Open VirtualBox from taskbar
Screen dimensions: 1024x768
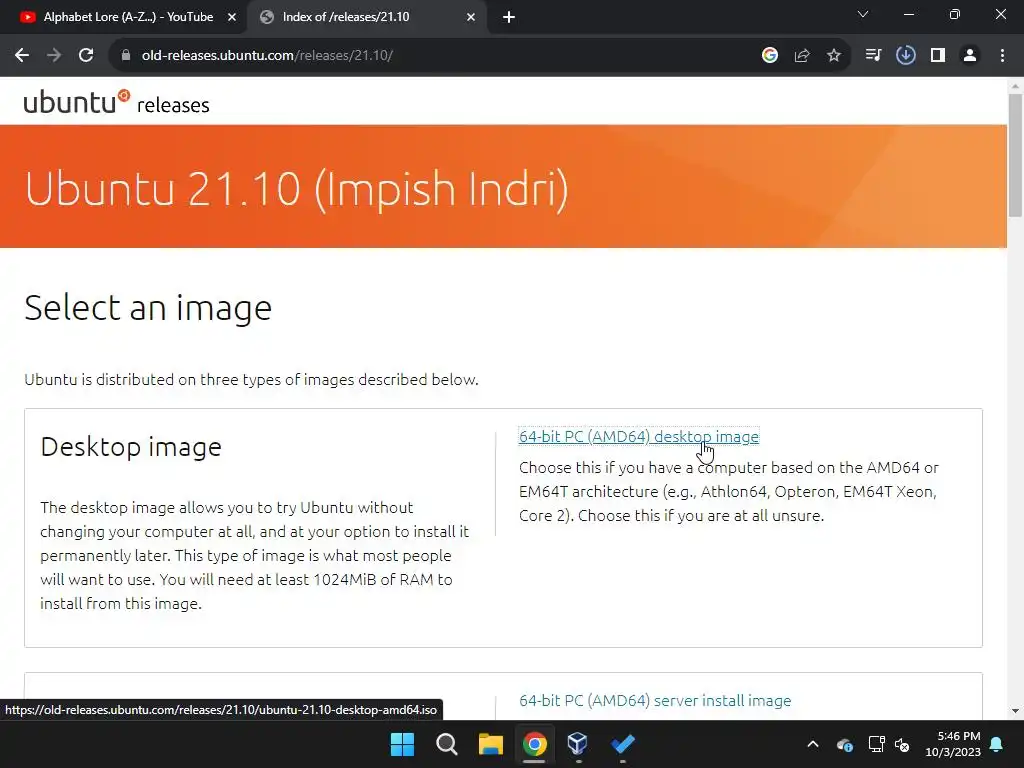(578, 744)
